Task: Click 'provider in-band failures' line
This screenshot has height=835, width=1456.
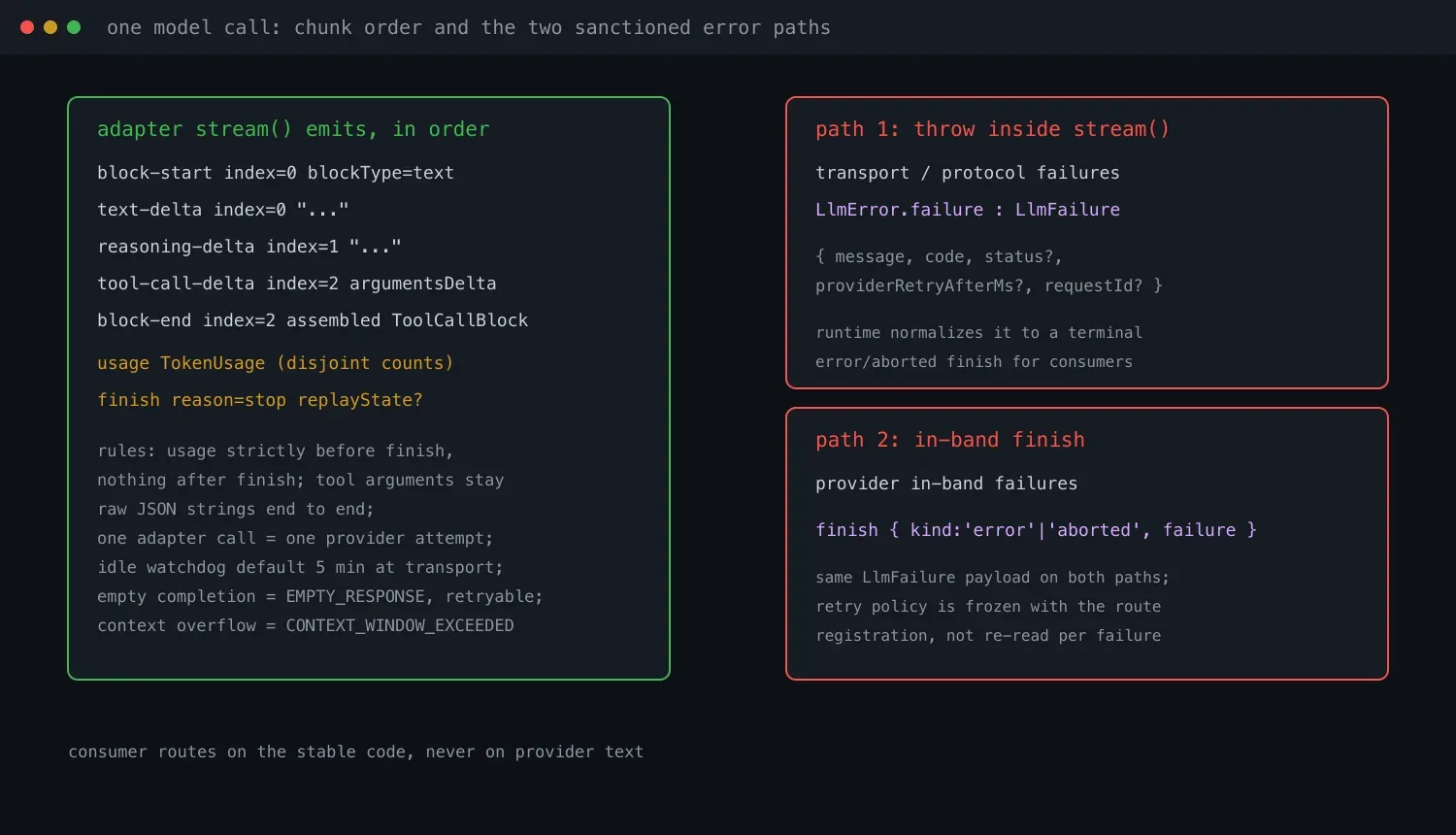Action: (946, 484)
